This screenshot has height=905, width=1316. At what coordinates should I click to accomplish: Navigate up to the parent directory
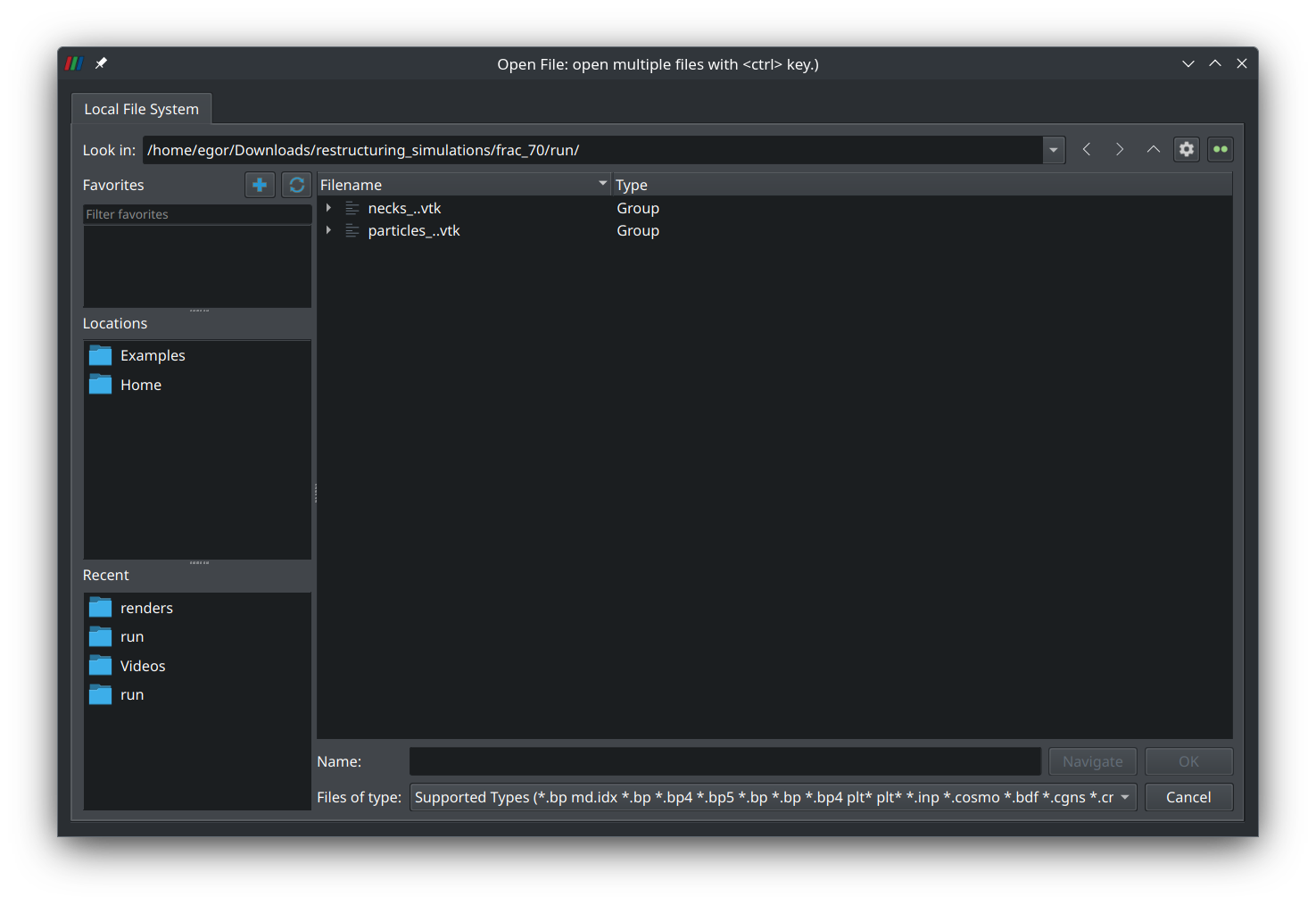[x=1153, y=149]
